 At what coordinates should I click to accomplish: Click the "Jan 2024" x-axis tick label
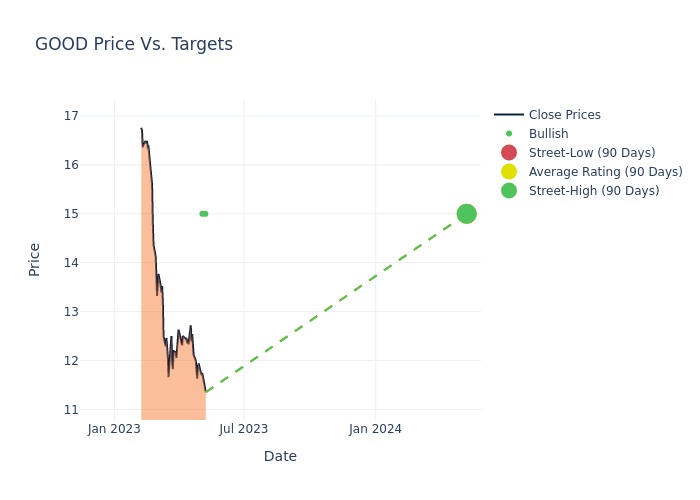coord(375,429)
